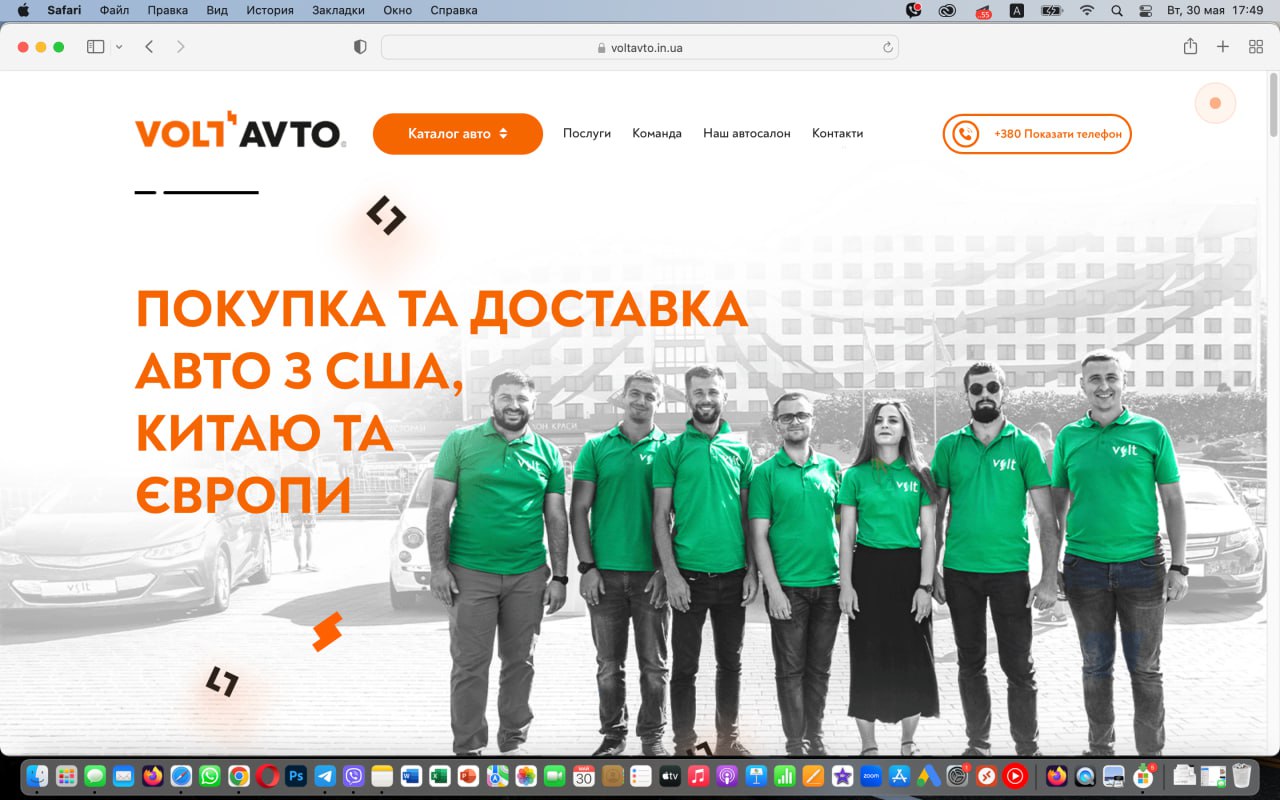This screenshot has width=1280, height=800.
Task: Open the Файл menu
Action: (115, 10)
